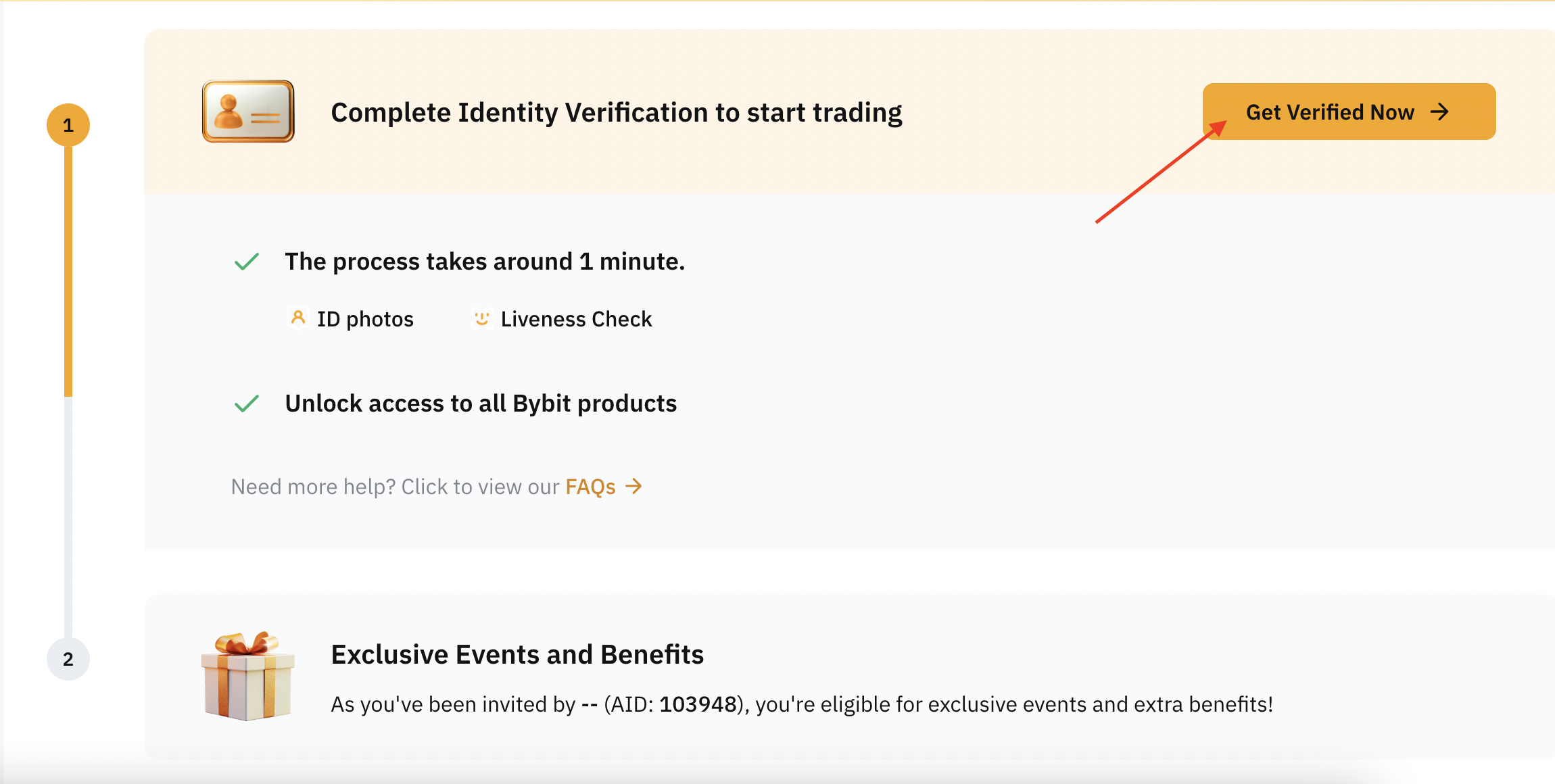Open the FAQs link

590,487
